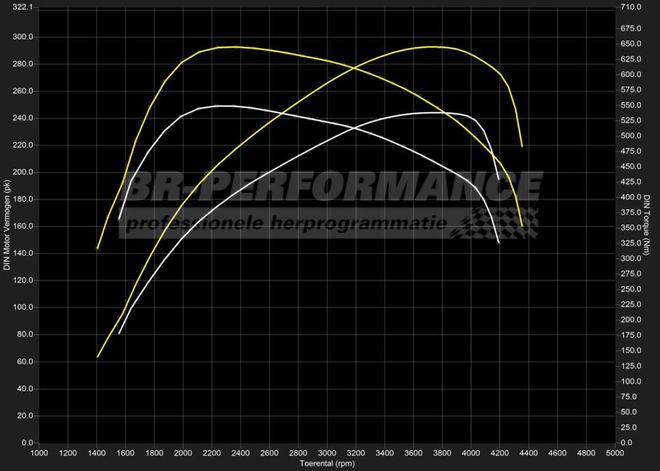Click the 710.0 value on right axis
The height and width of the screenshot is (471, 660).
630,7
